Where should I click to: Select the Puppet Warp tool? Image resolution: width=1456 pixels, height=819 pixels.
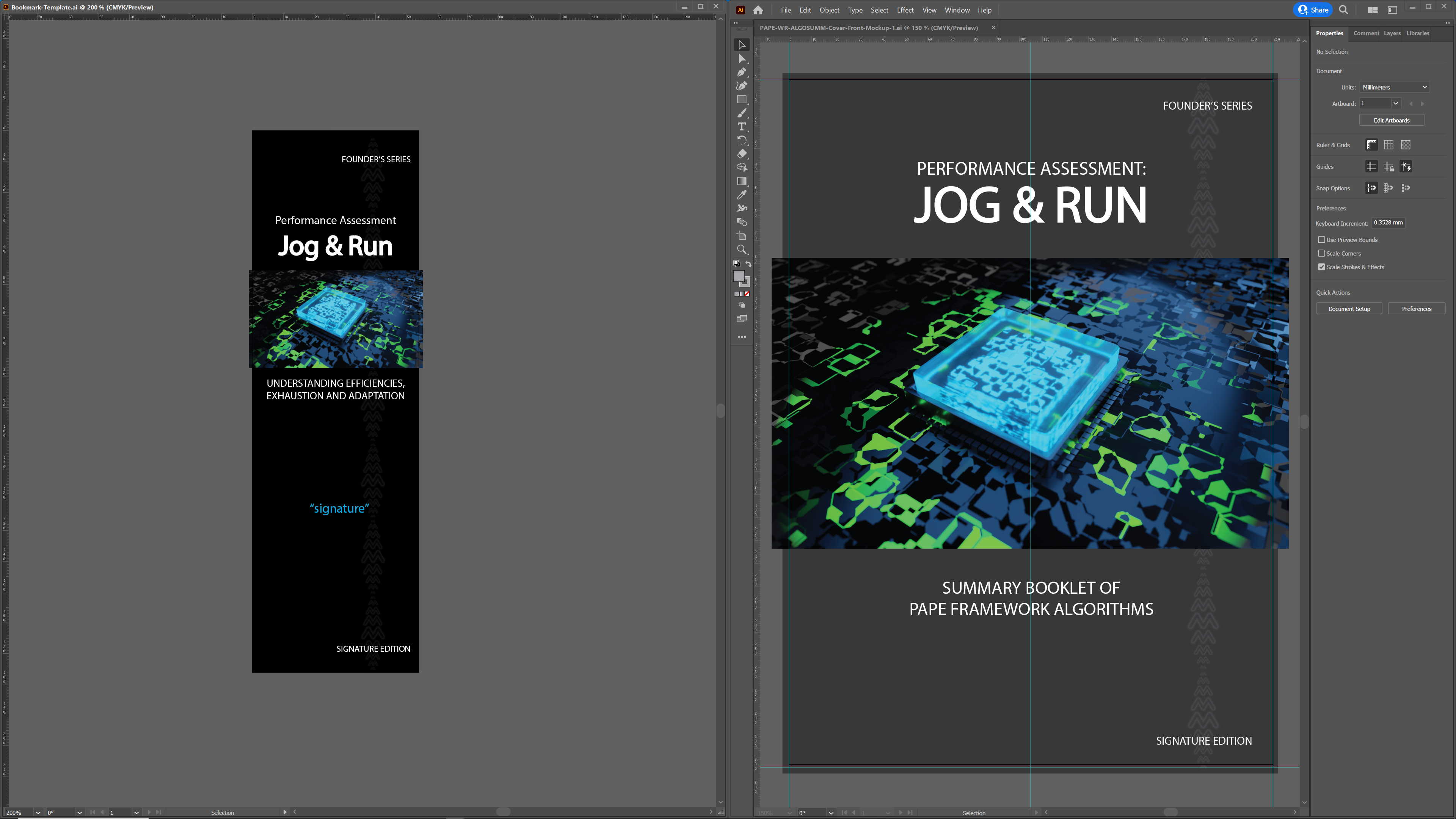tap(742, 209)
